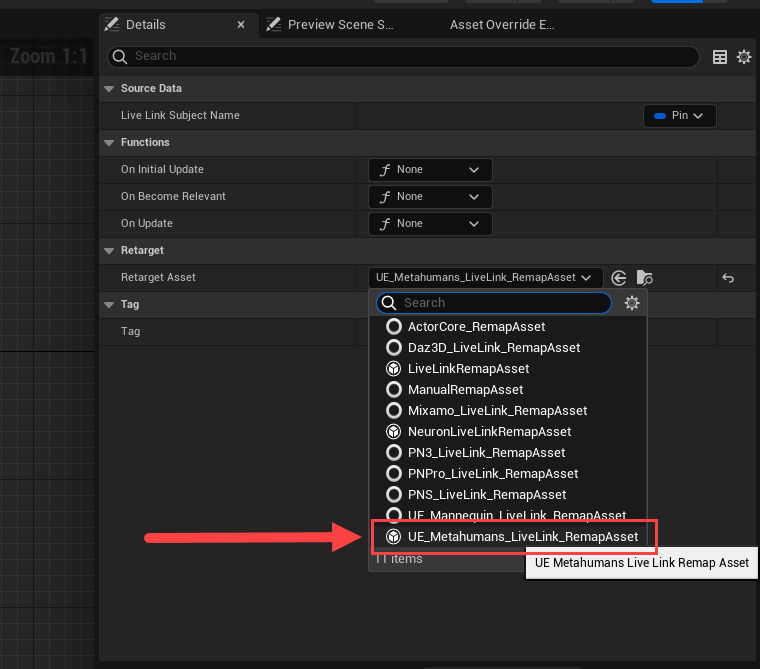Screen dimensions: 760x669
Task: Click the UE_Metahumans remap asset cube icon
Action: click(394, 537)
